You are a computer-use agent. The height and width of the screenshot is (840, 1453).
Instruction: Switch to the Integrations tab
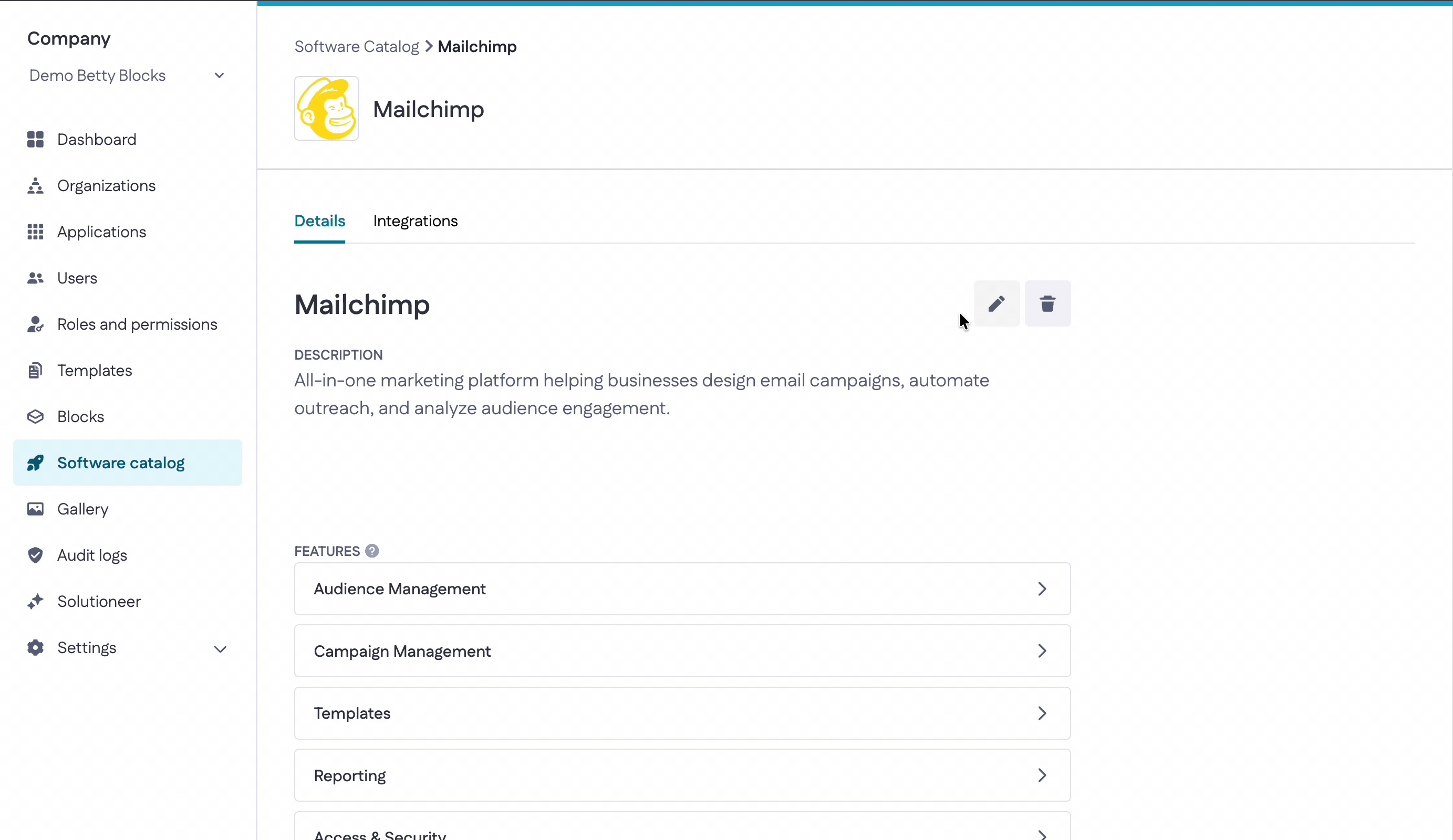point(415,221)
